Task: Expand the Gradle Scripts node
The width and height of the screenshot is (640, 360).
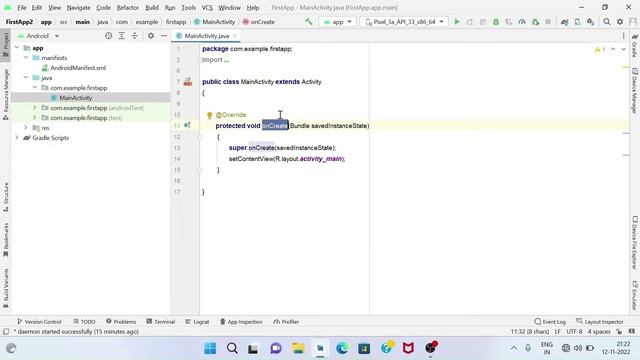Action: [17, 138]
